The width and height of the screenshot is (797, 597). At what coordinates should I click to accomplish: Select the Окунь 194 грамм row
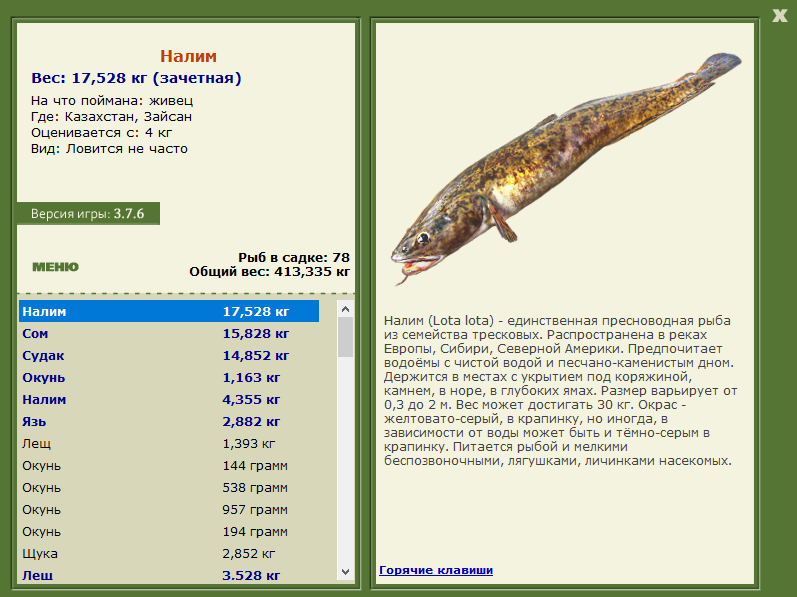169,531
